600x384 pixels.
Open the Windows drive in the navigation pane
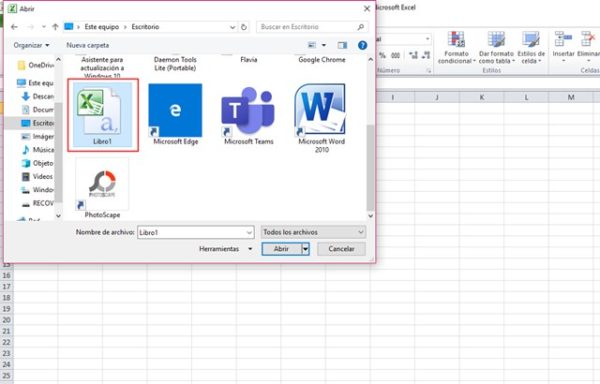click(38, 190)
